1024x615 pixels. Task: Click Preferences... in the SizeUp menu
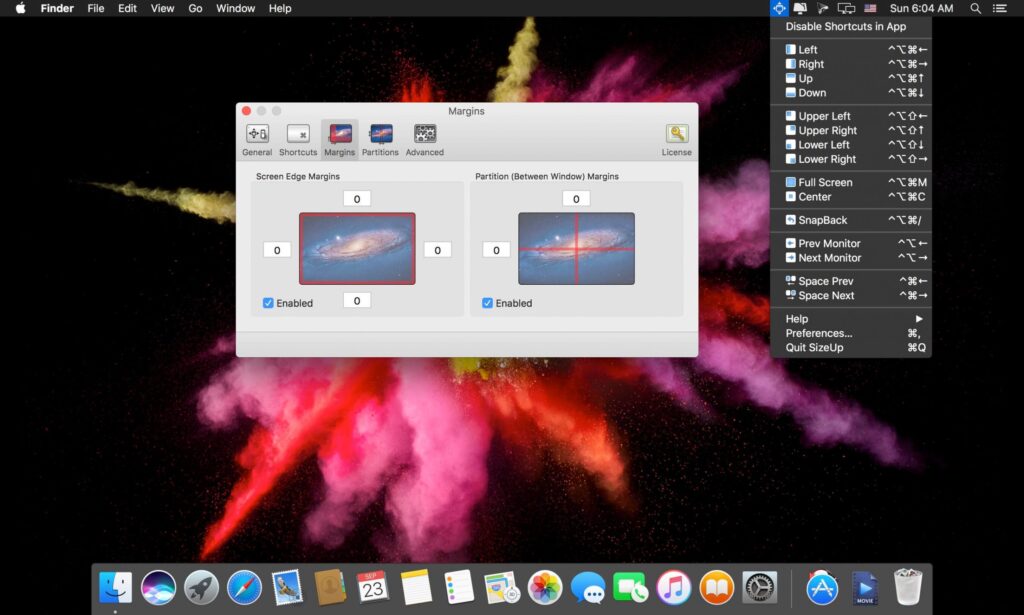819,333
